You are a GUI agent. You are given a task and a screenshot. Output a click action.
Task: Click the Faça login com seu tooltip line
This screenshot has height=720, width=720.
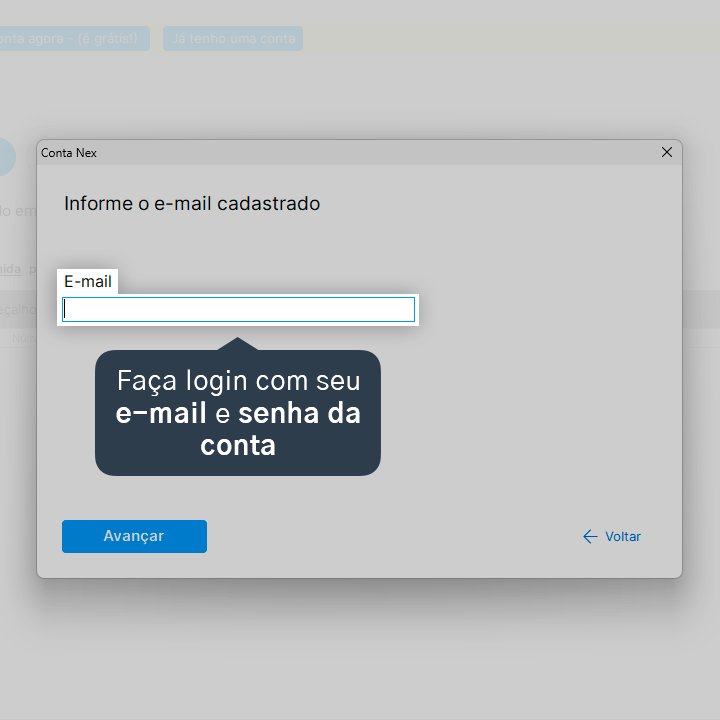[x=238, y=381]
